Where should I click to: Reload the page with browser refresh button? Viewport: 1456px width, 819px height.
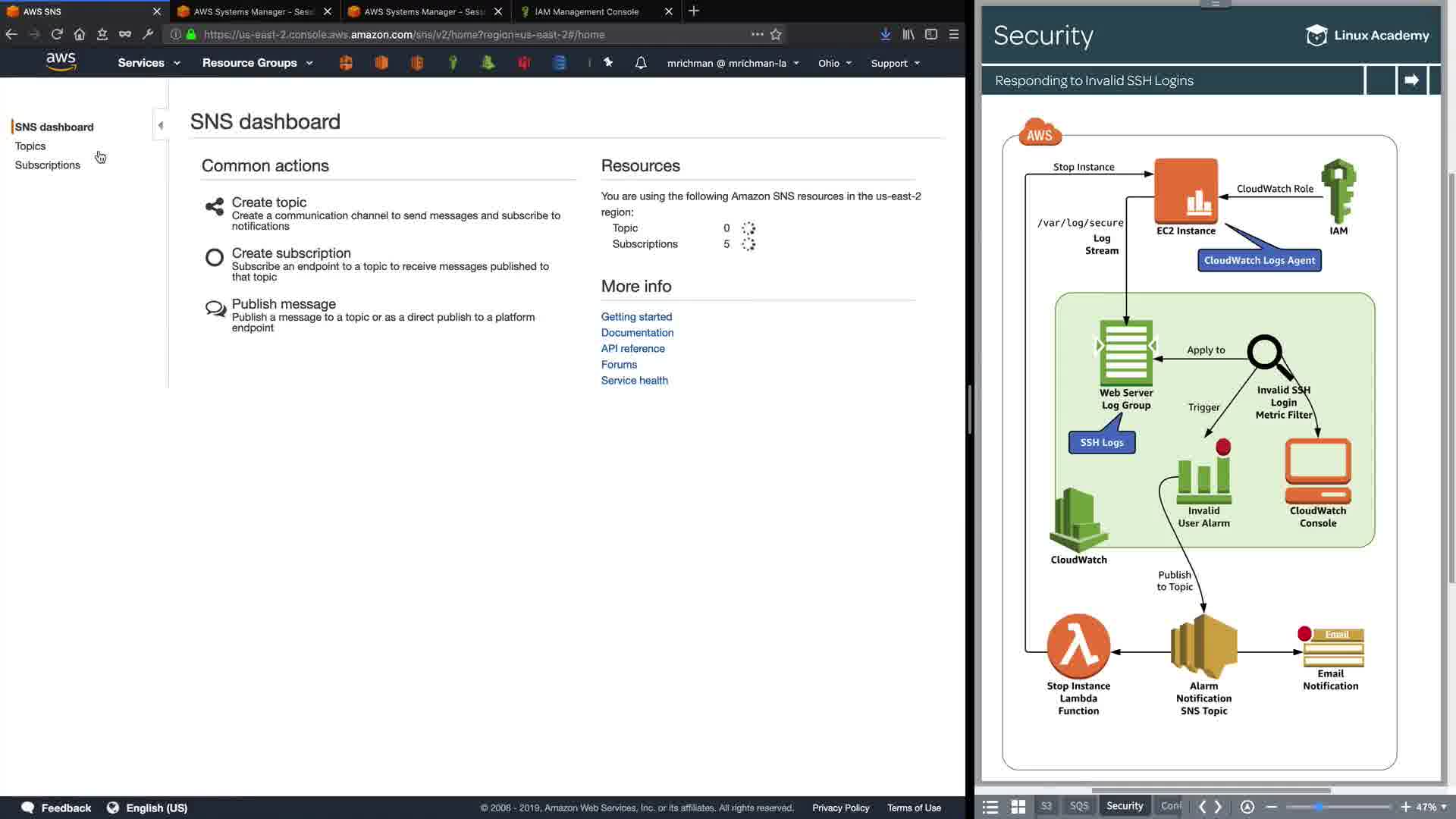[x=57, y=34]
